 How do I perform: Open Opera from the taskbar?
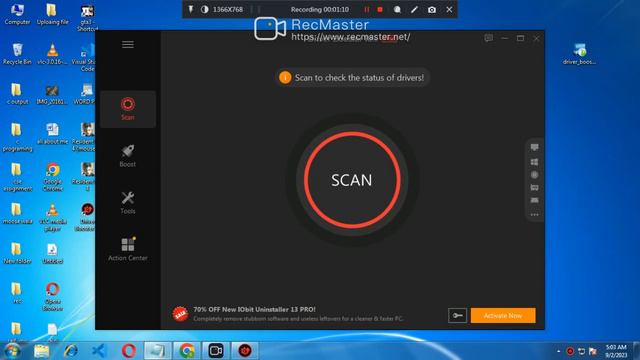tap(128, 351)
